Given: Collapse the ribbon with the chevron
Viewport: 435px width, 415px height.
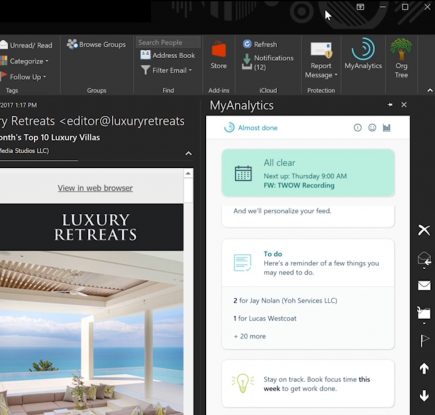Looking at the screenshot, I should point(430,90).
